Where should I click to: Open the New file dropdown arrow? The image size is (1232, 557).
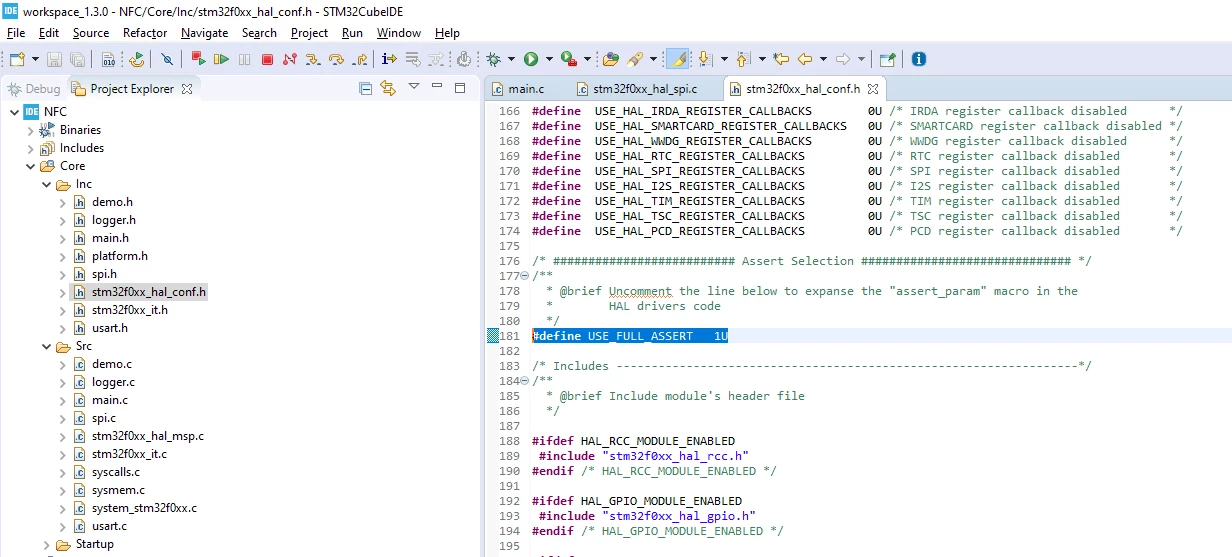coord(35,59)
